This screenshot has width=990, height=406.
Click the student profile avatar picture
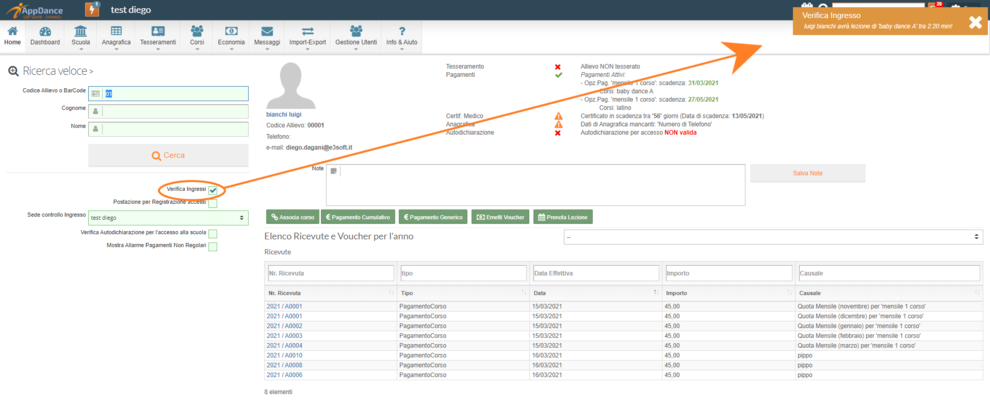(290, 85)
